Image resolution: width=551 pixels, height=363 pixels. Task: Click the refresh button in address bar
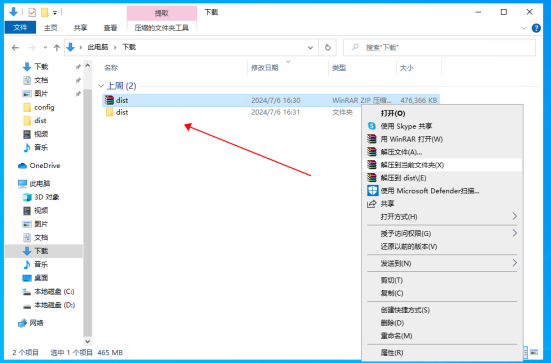[328, 47]
